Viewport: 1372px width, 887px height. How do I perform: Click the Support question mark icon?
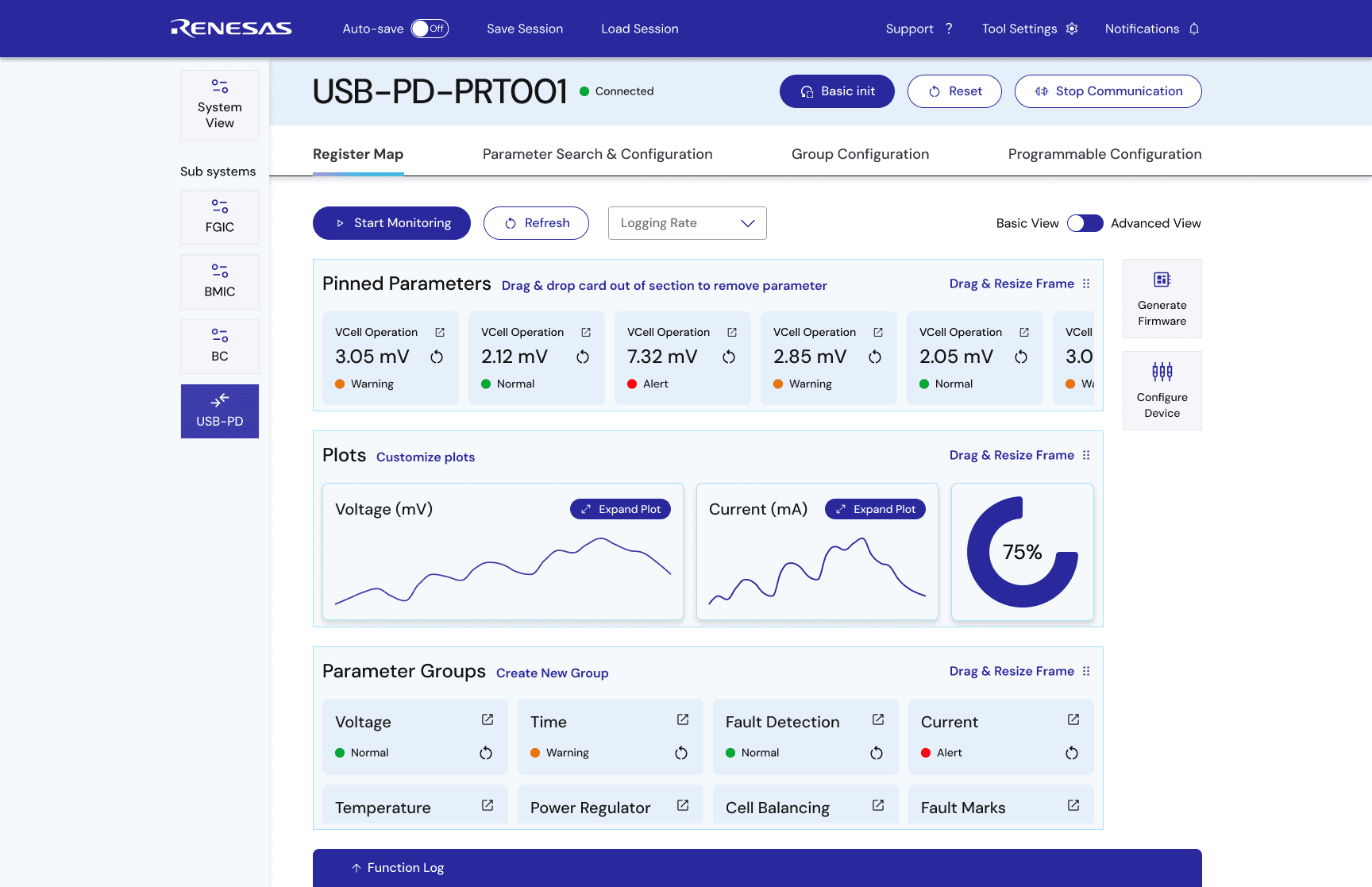[949, 29]
